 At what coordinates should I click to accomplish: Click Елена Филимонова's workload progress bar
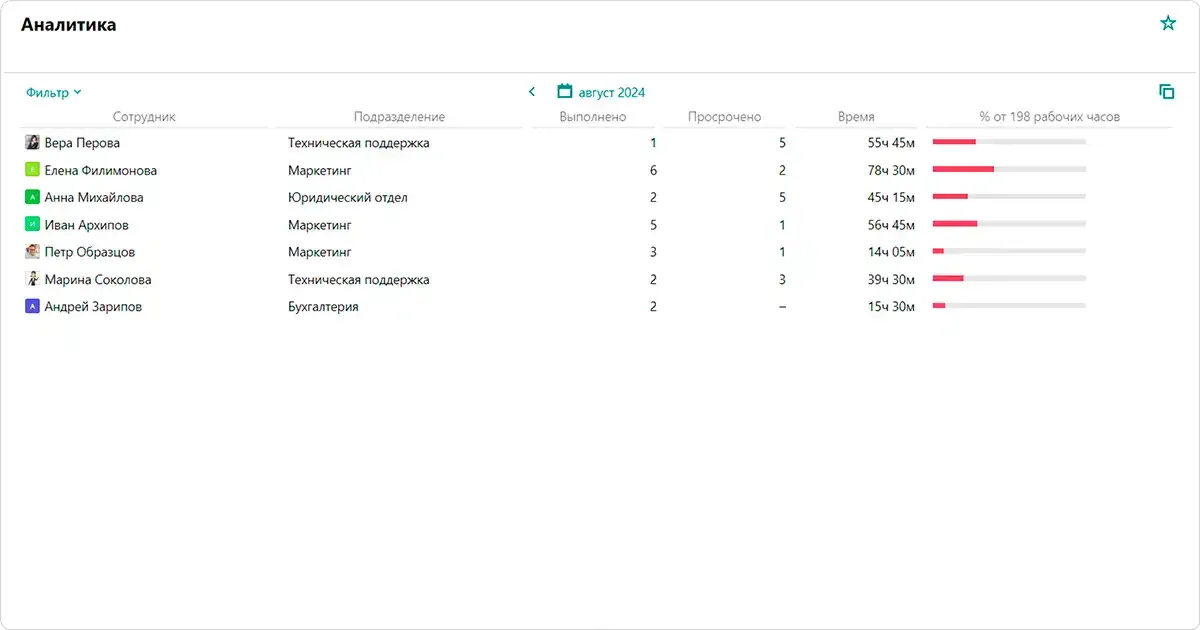pyautogui.click(x=1009, y=169)
